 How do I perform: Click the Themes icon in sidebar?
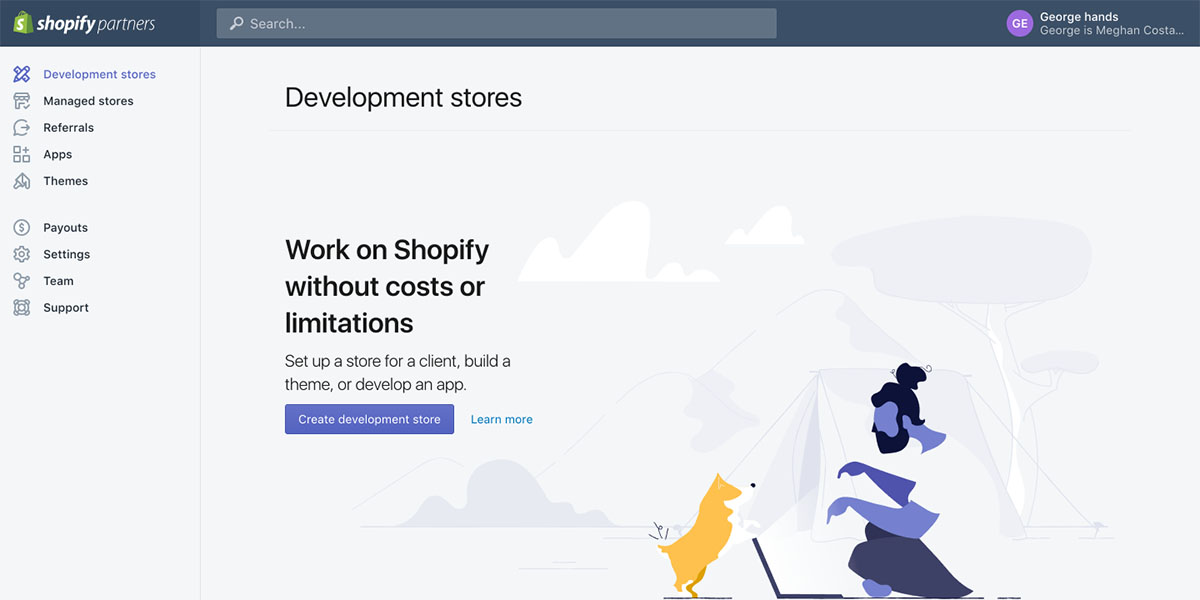click(22, 181)
